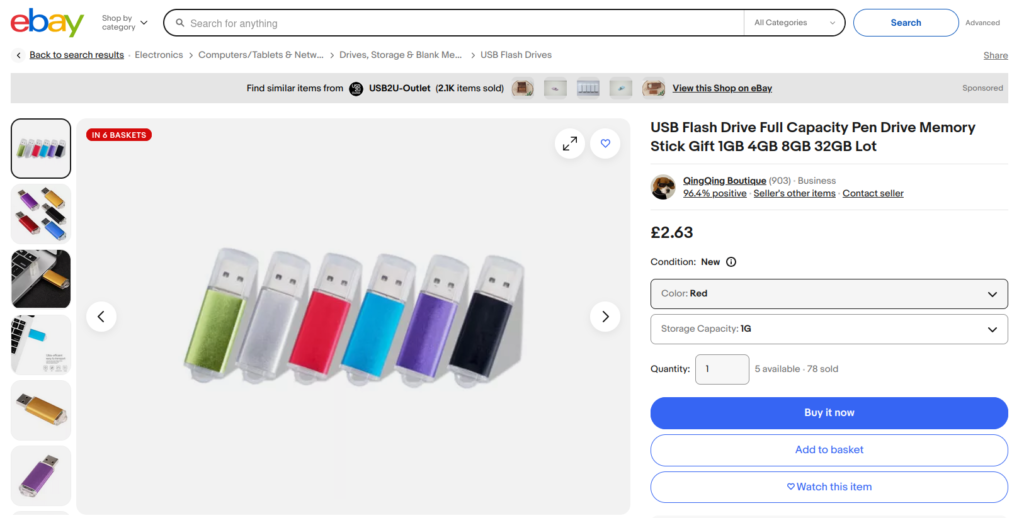Click the Buy it now button
This screenshot has height=518, width=1024.
click(x=829, y=413)
